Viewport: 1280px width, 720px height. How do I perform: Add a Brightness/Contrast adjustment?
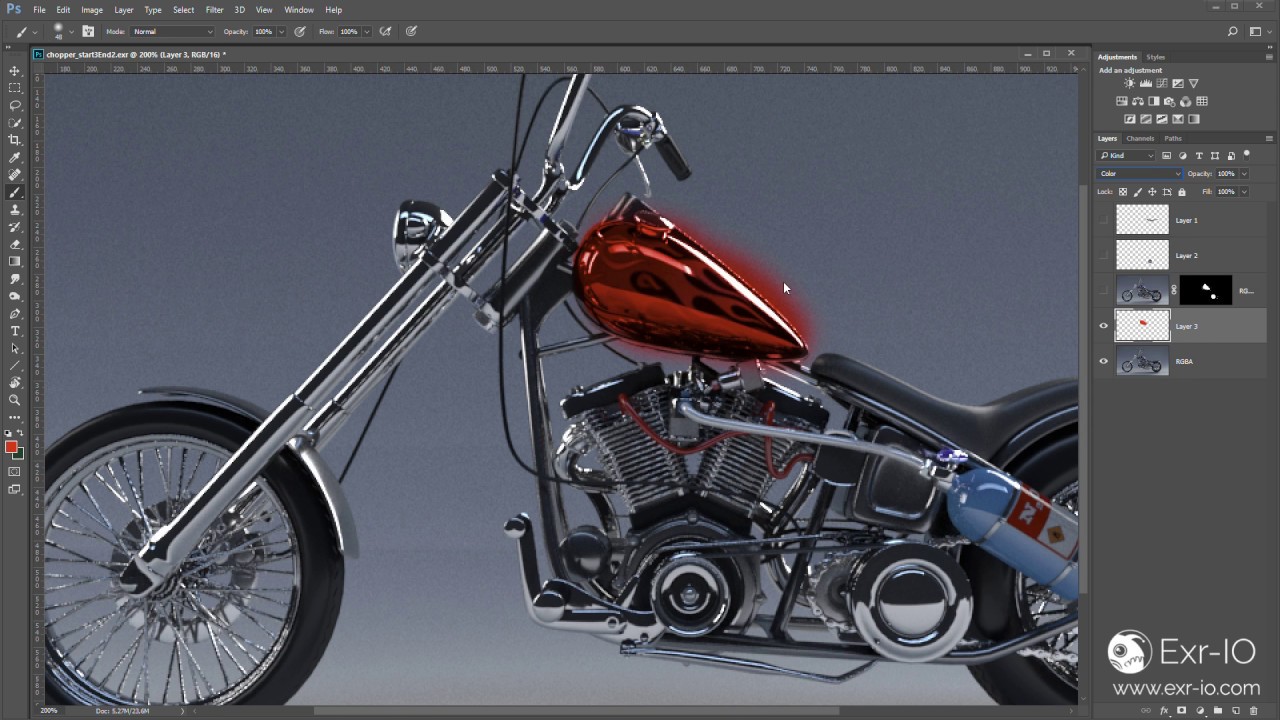pyautogui.click(x=1130, y=84)
